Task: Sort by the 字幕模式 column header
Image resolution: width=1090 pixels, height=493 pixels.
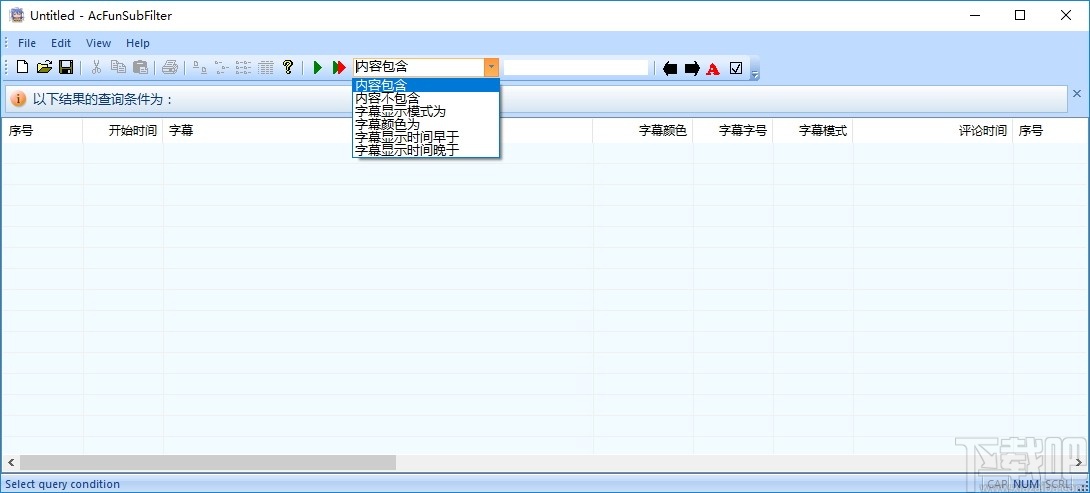Action: pyautogui.click(x=813, y=131)
